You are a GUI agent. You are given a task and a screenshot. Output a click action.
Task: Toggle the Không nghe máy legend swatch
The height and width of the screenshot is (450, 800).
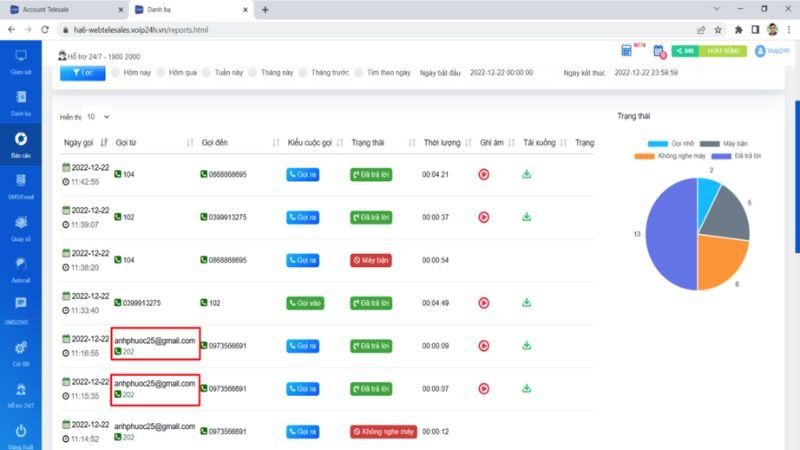tap(644, 156)
